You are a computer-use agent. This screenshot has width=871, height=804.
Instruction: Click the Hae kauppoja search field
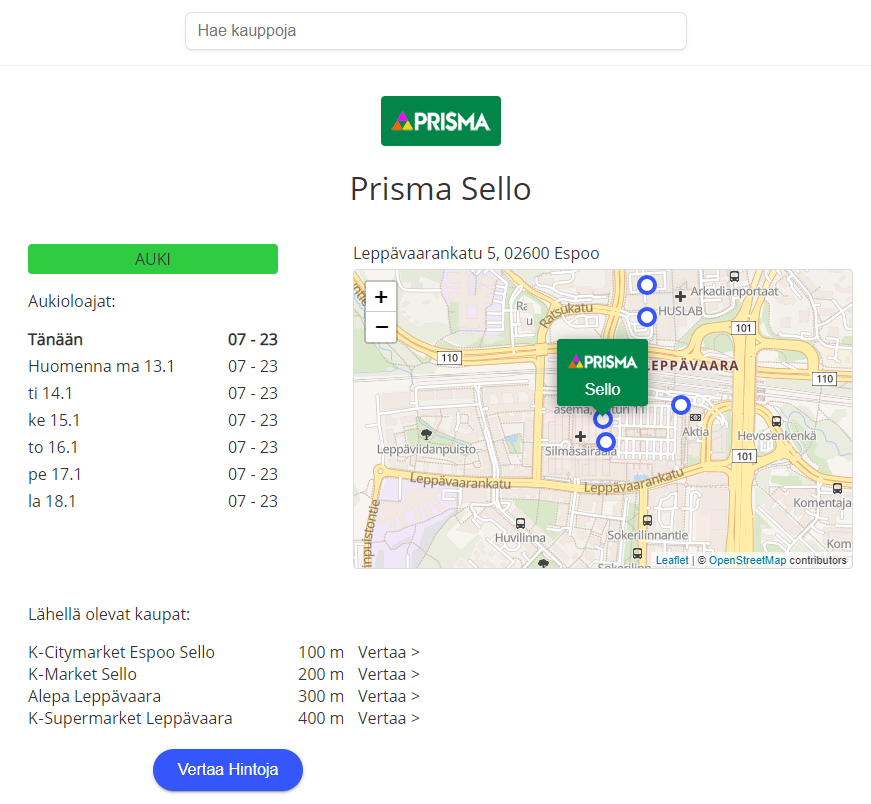(436, 31)
